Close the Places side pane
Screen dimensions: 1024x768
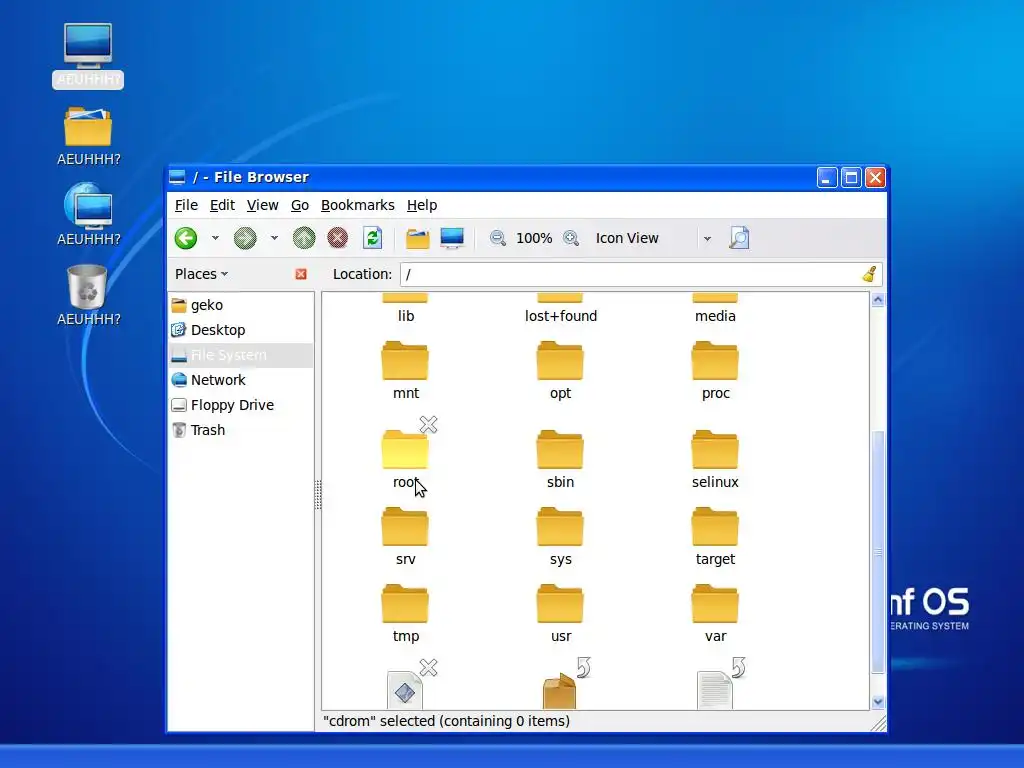coord(301,274)
